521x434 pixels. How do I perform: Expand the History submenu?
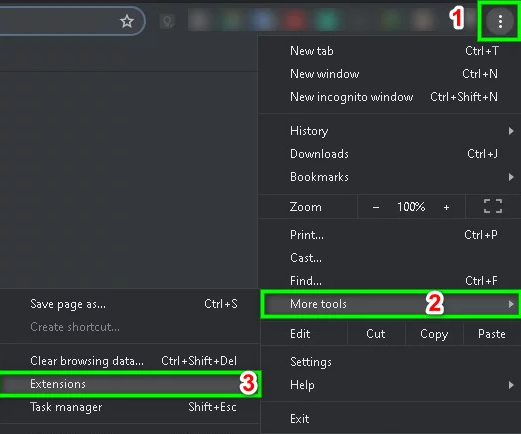point(389,131)
